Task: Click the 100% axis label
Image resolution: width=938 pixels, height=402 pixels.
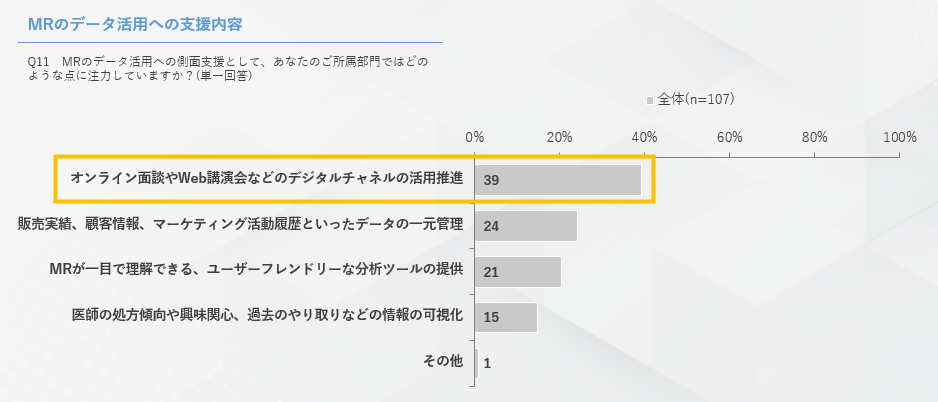Action: [x=899, y=137]
